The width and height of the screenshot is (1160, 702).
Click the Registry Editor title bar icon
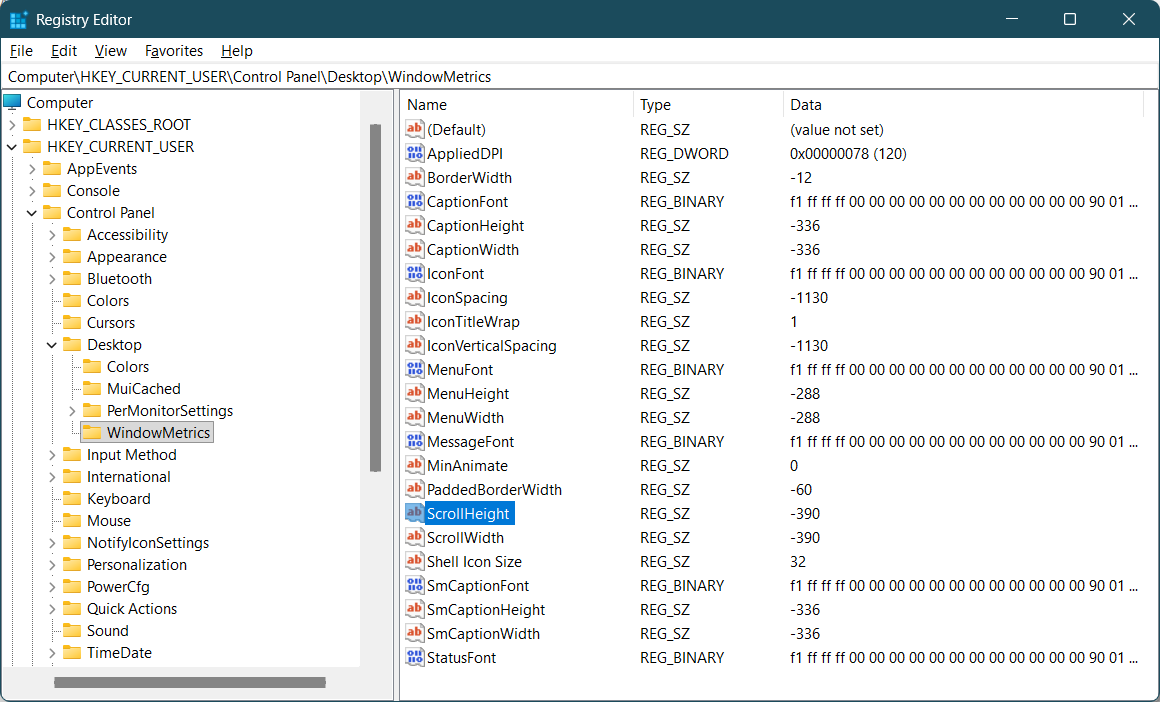pyautogui.click(x=18, y=20)
